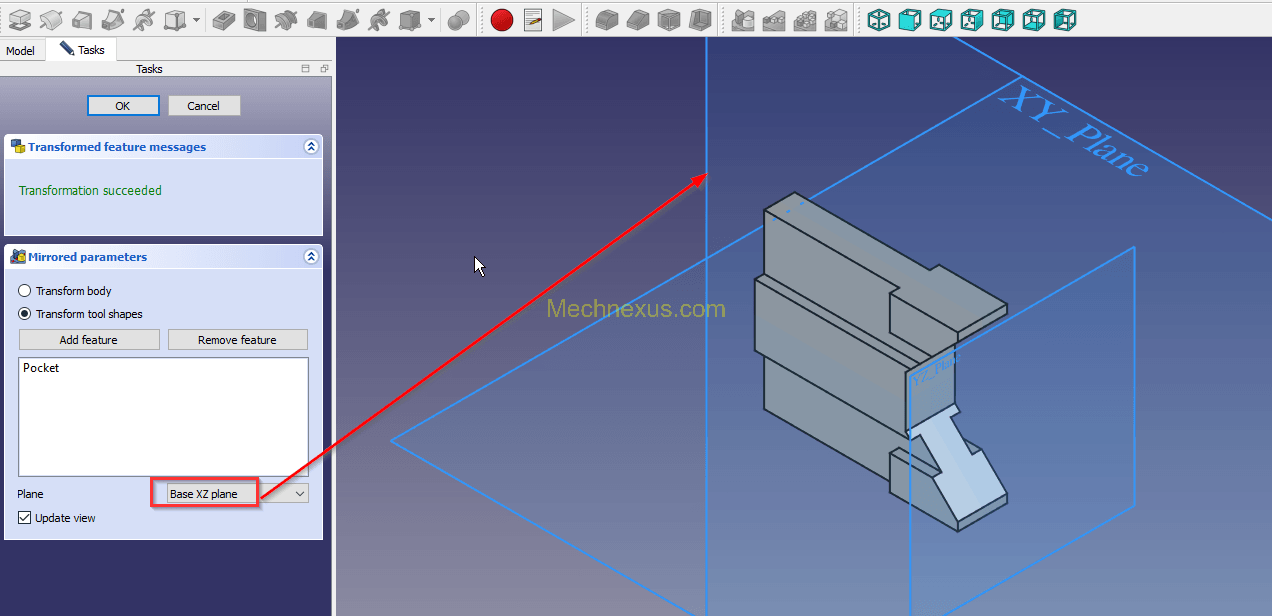Click OK to confirm the mirror
Viewport: 1272px width, 616px height.
(x=123, y=106)
